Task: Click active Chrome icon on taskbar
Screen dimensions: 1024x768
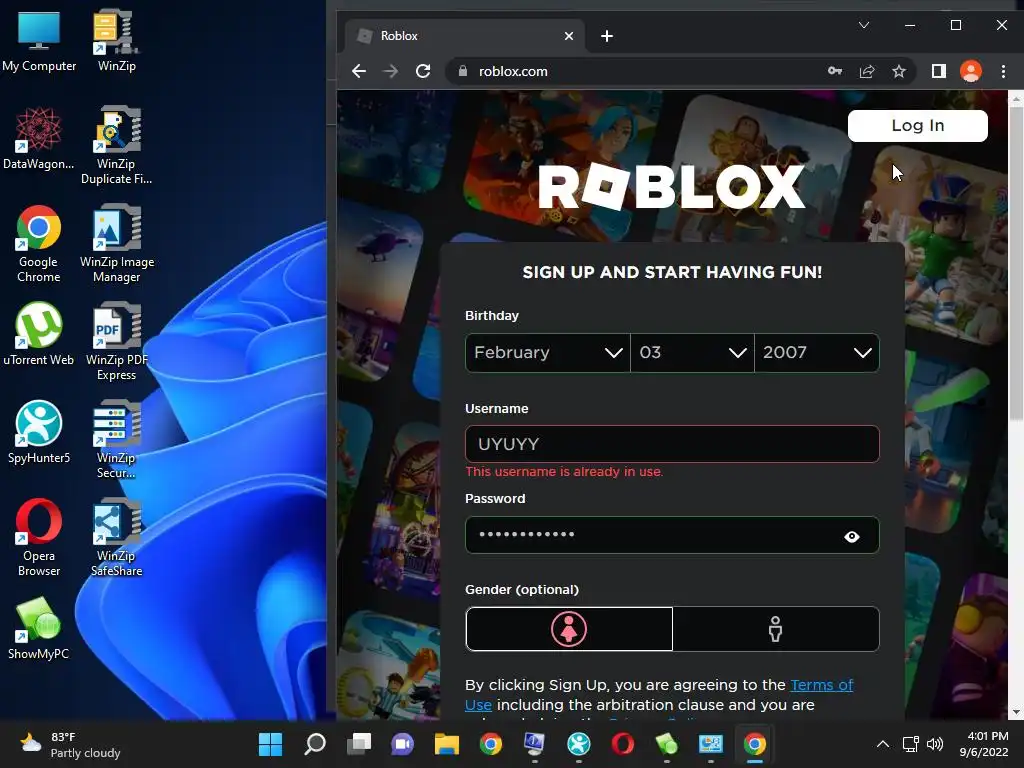Action: (x=754, y=744)
